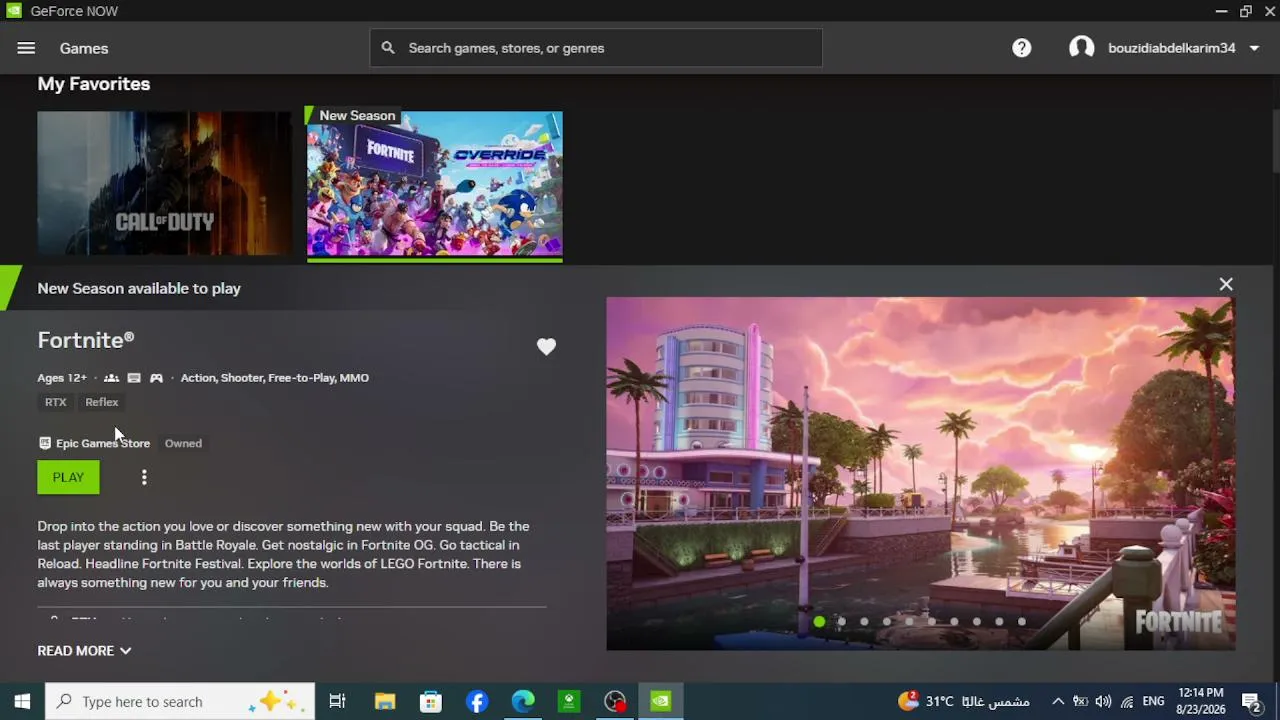Click the RTX tag
Screen dimensions: 1280x720
(55, 402)
